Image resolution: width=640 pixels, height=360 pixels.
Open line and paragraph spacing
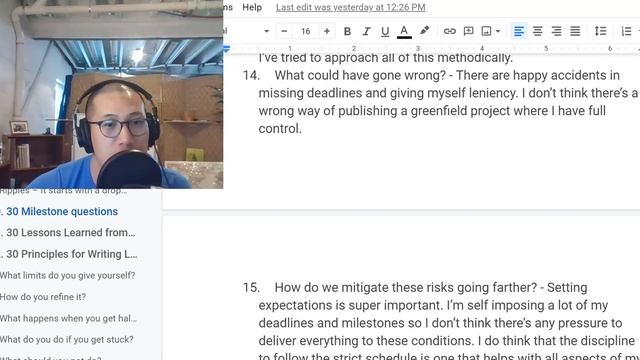click(x=600, y=31)
